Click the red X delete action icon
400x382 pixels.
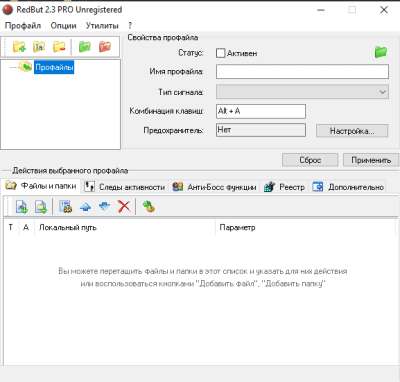124,206
